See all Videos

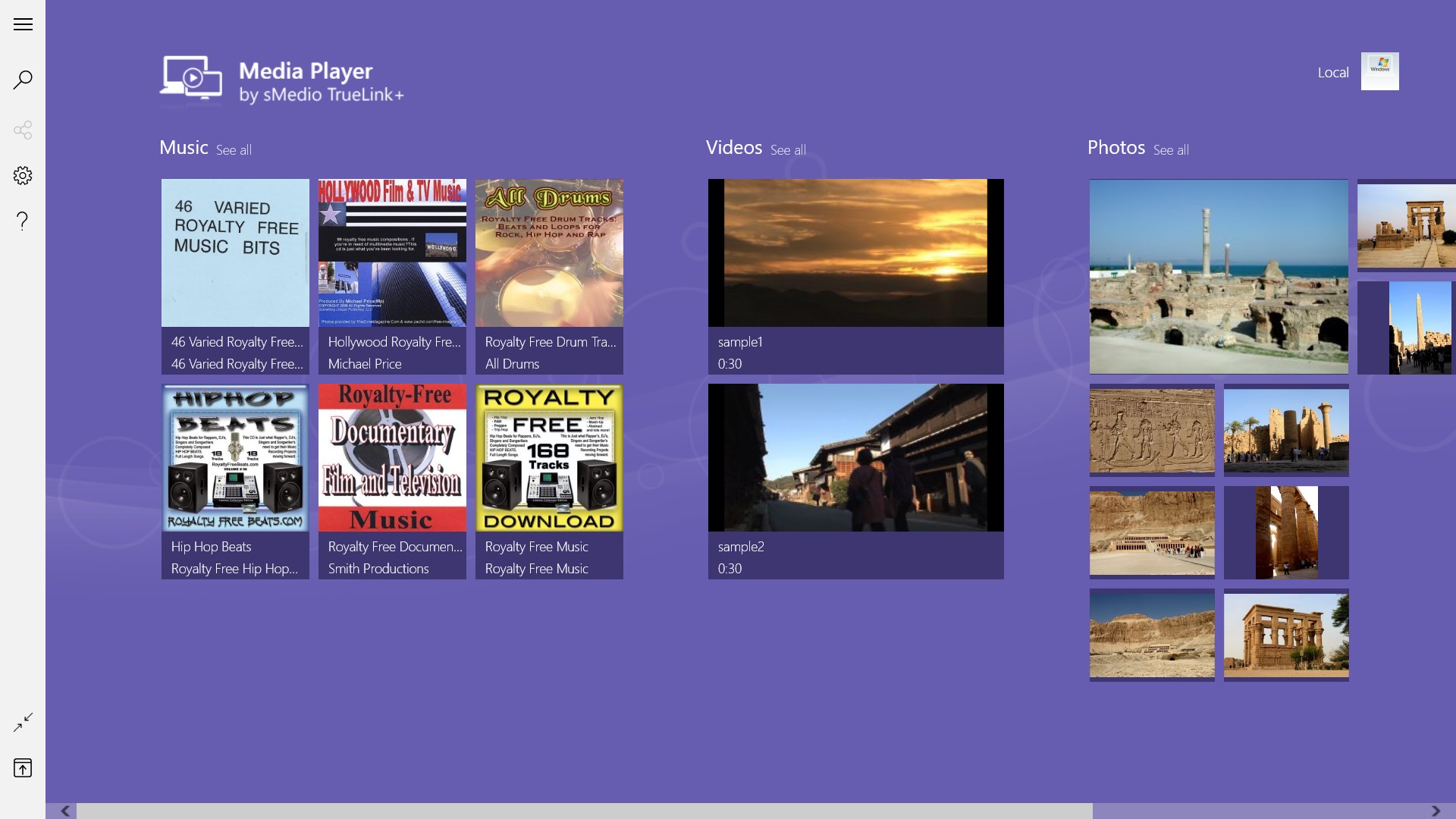[788, 150]
